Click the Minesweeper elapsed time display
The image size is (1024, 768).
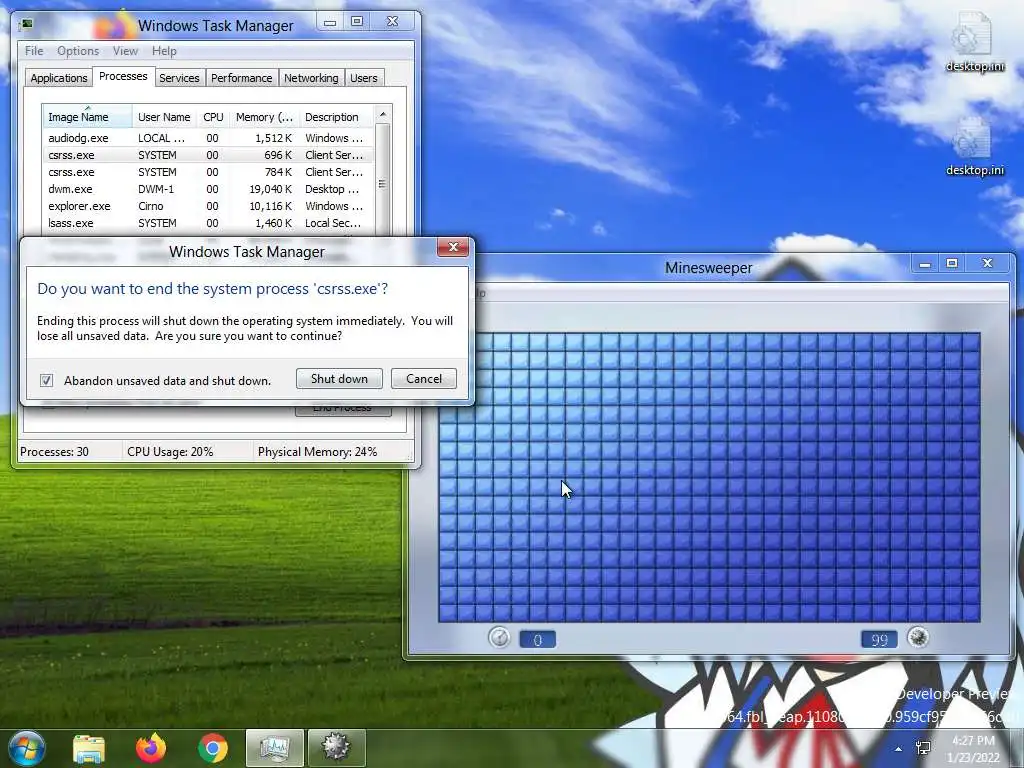[537, 639]
